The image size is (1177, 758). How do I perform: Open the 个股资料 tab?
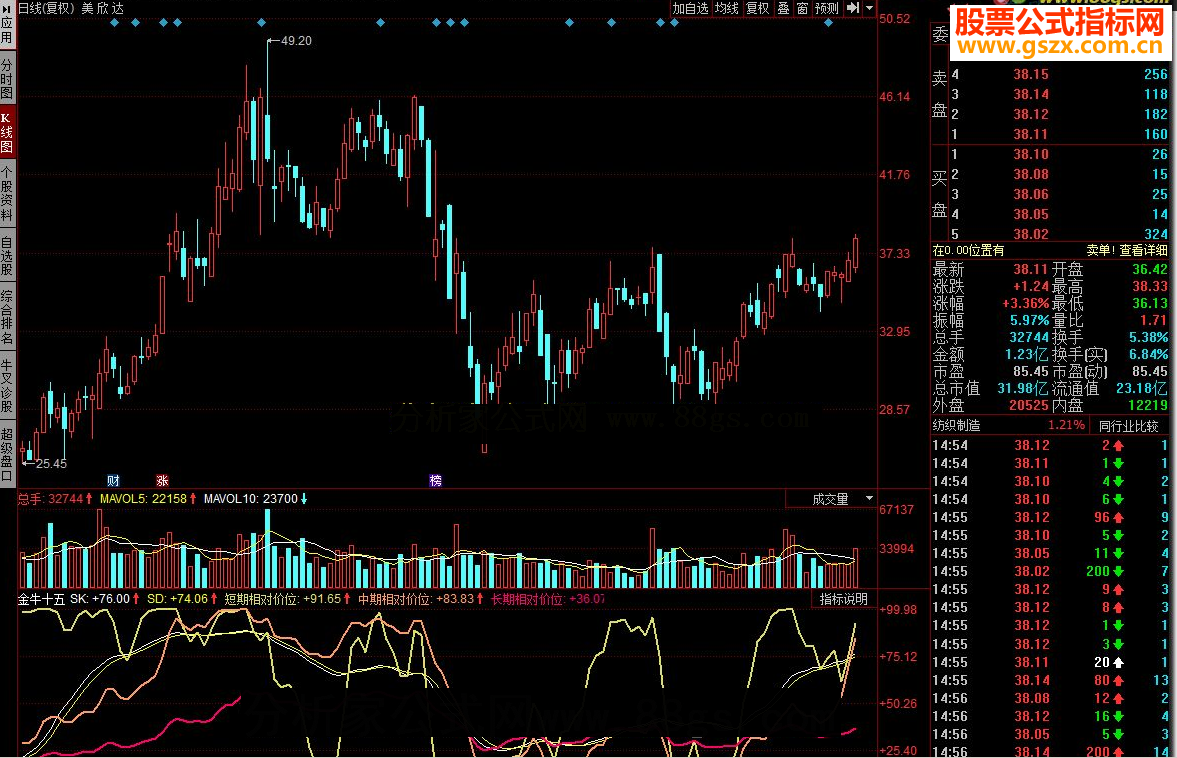[x=7, y=194]
